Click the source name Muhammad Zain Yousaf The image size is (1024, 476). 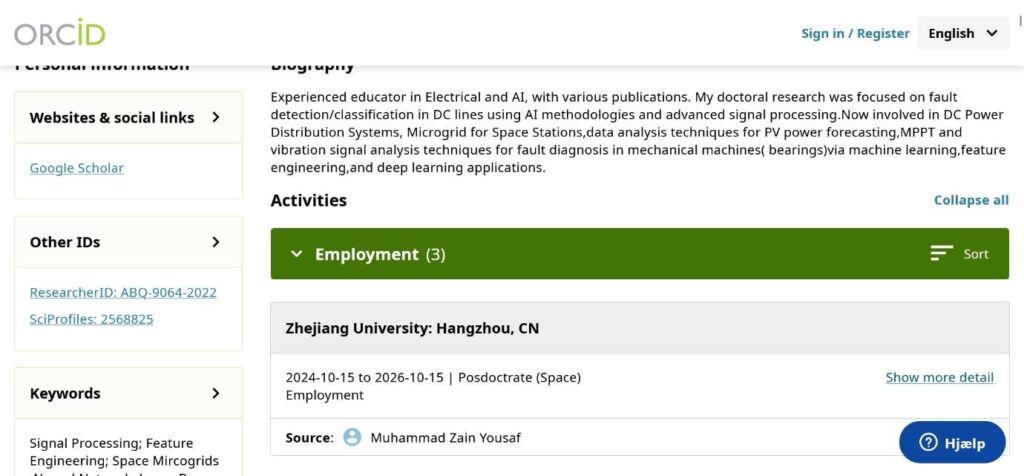[x=445, y=437]
